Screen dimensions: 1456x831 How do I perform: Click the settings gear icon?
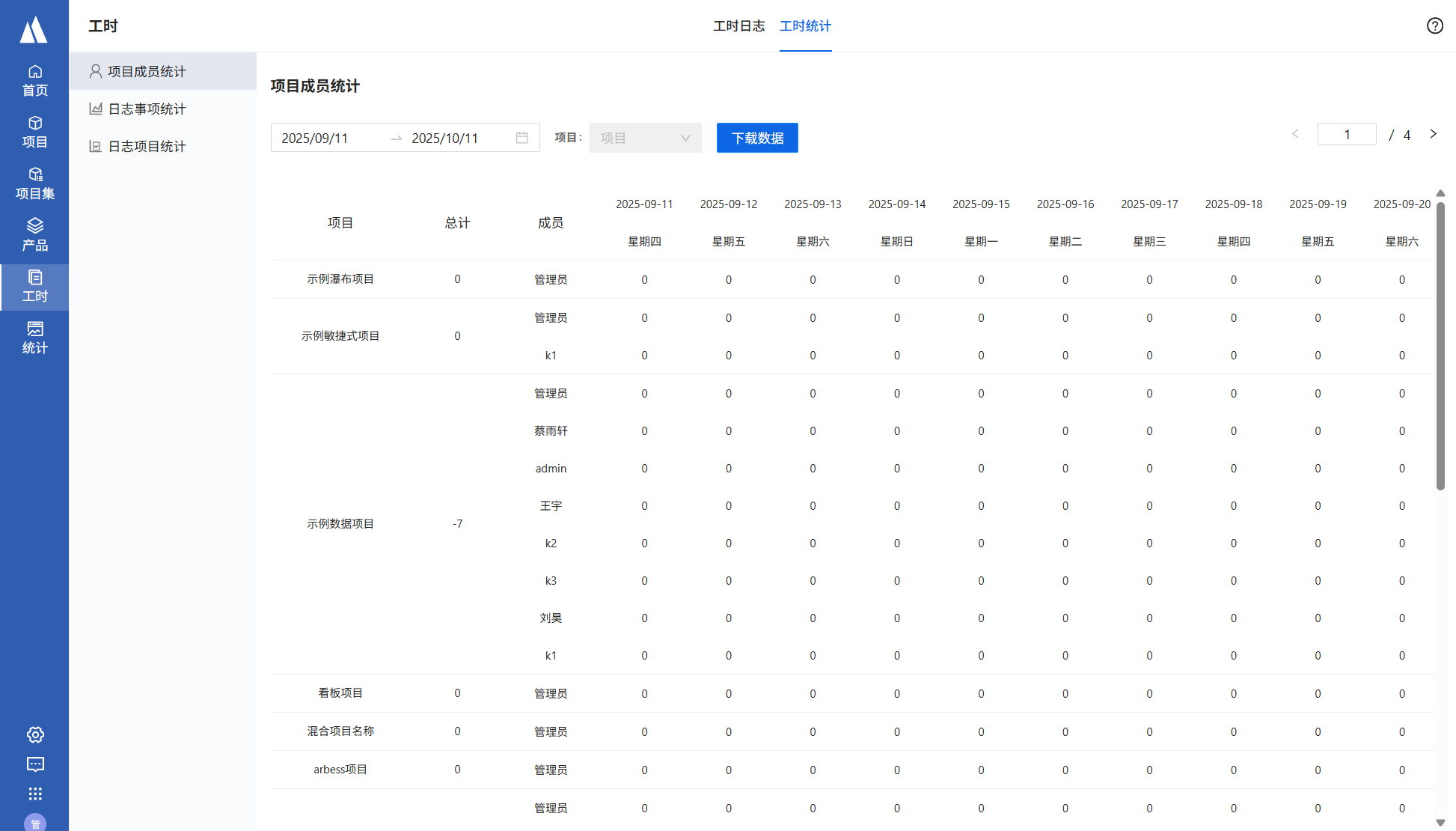(35, 734)
